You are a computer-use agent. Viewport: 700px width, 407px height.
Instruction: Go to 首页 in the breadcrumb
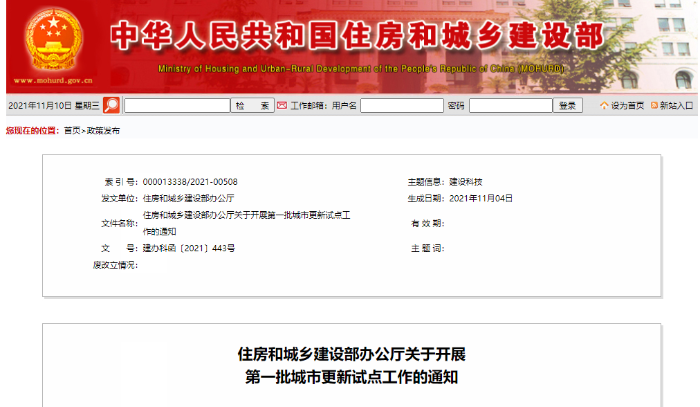71,130
